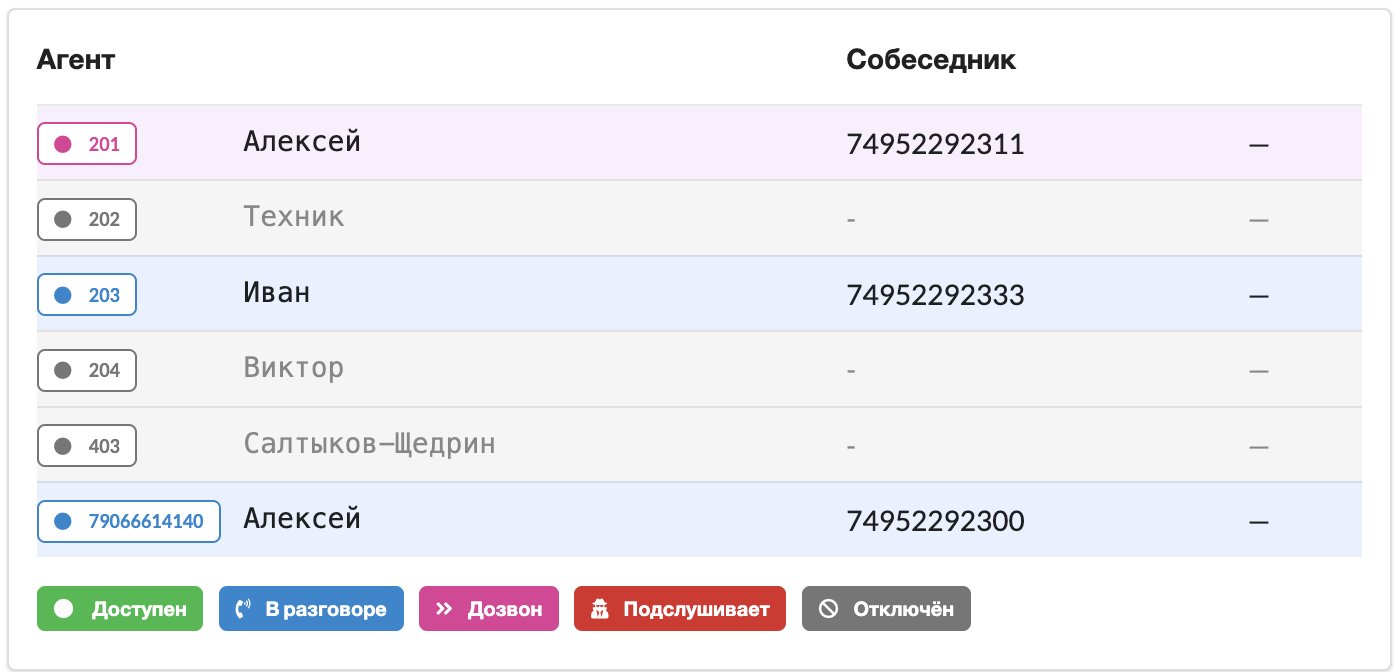Select the Собеседник column header

931,60
